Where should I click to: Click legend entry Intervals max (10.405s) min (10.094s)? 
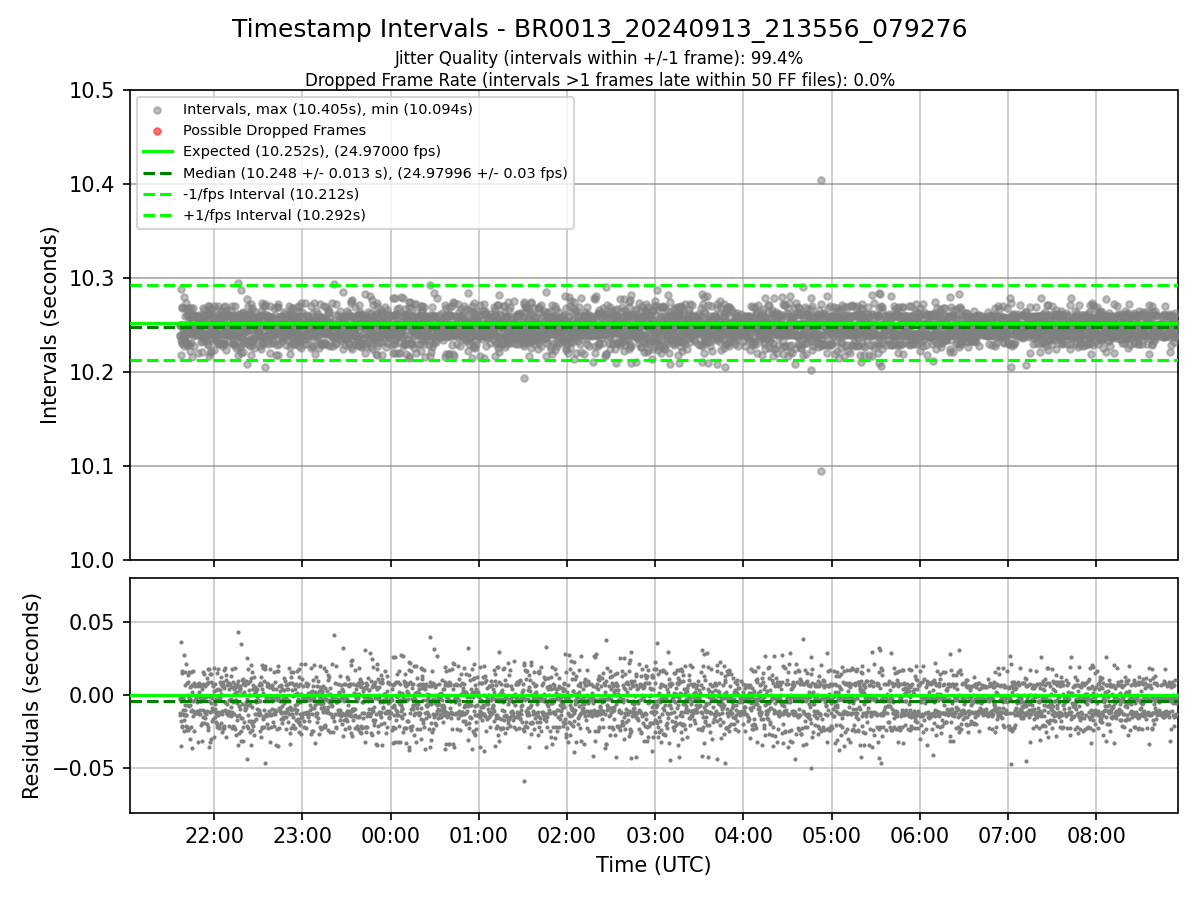[x=327, y=109]
